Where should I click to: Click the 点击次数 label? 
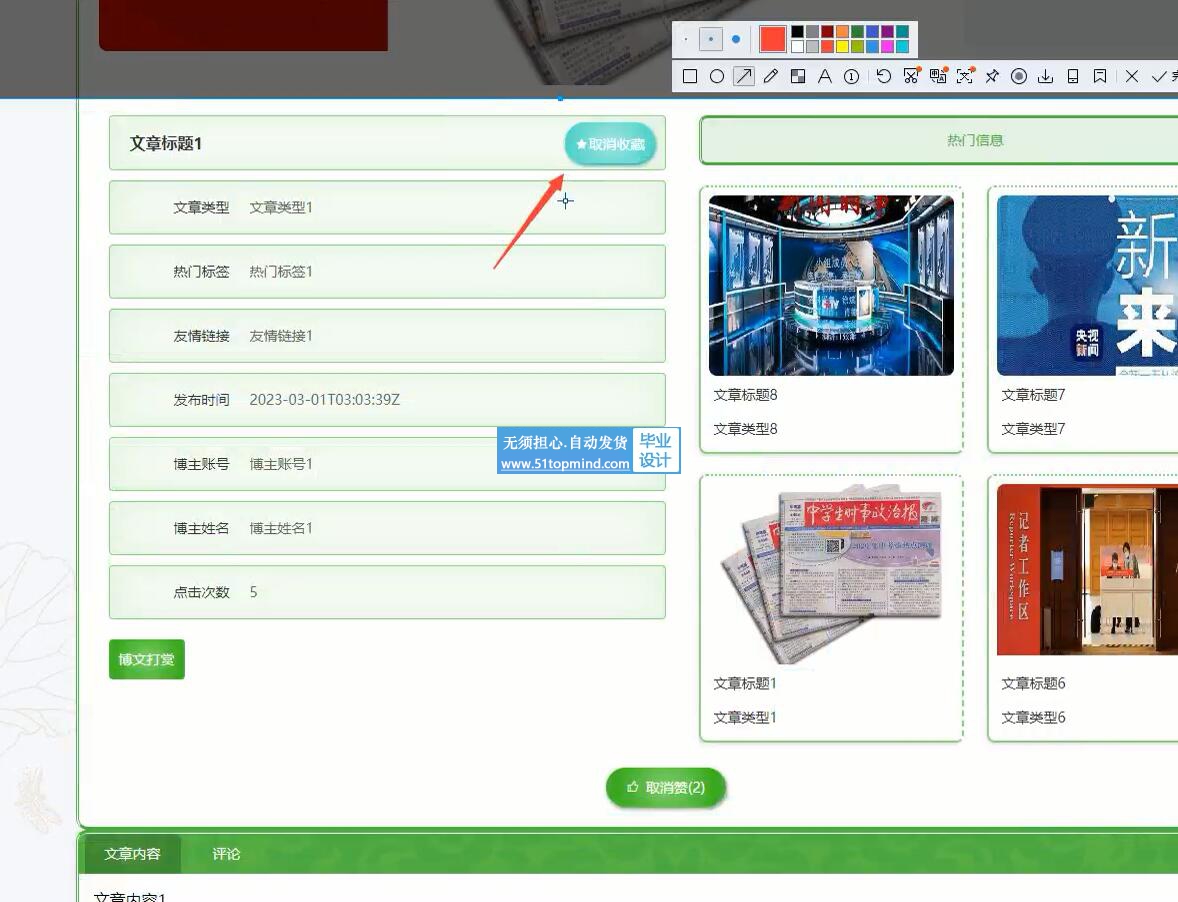coord(201,592)
